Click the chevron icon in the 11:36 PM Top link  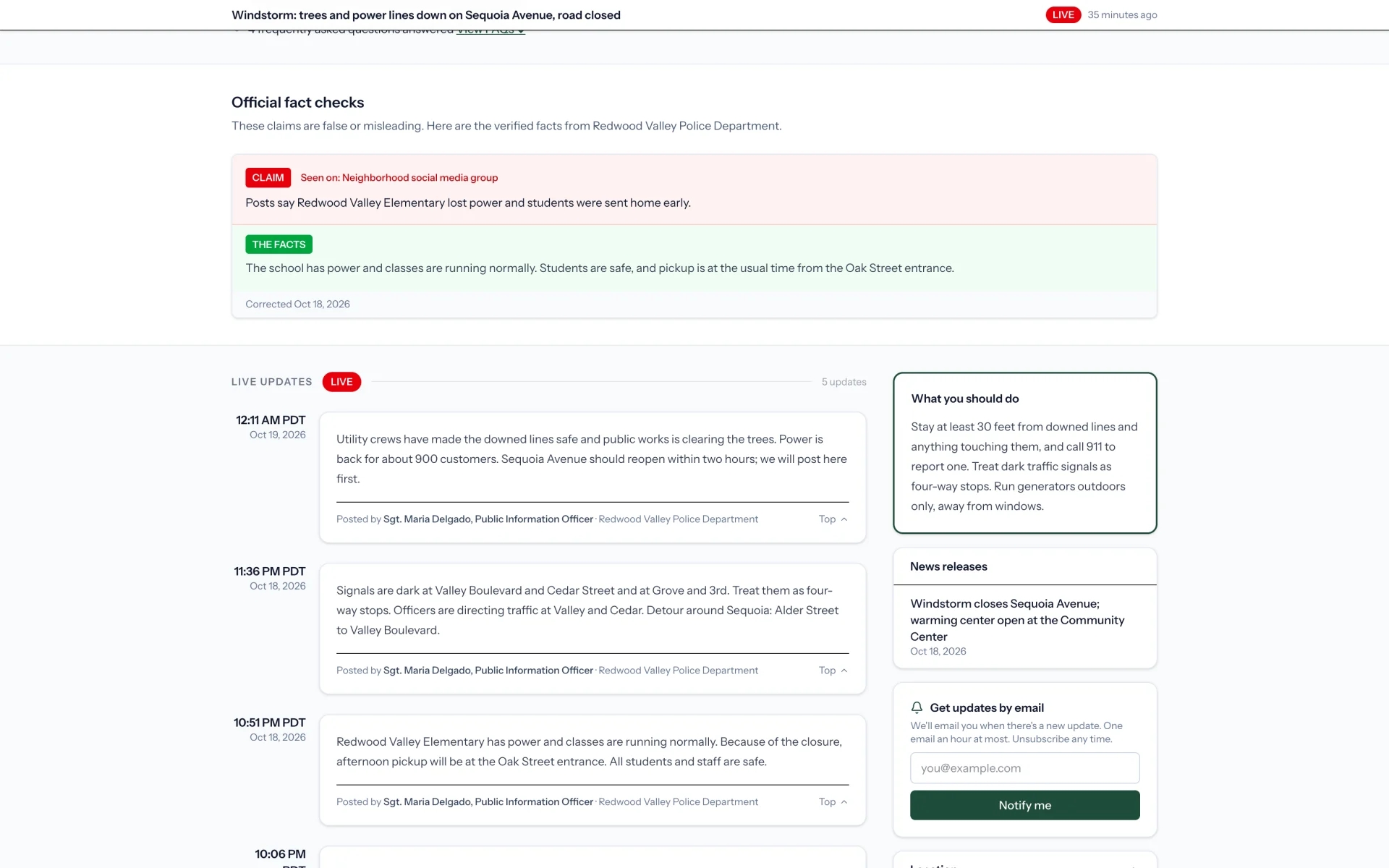844,671
